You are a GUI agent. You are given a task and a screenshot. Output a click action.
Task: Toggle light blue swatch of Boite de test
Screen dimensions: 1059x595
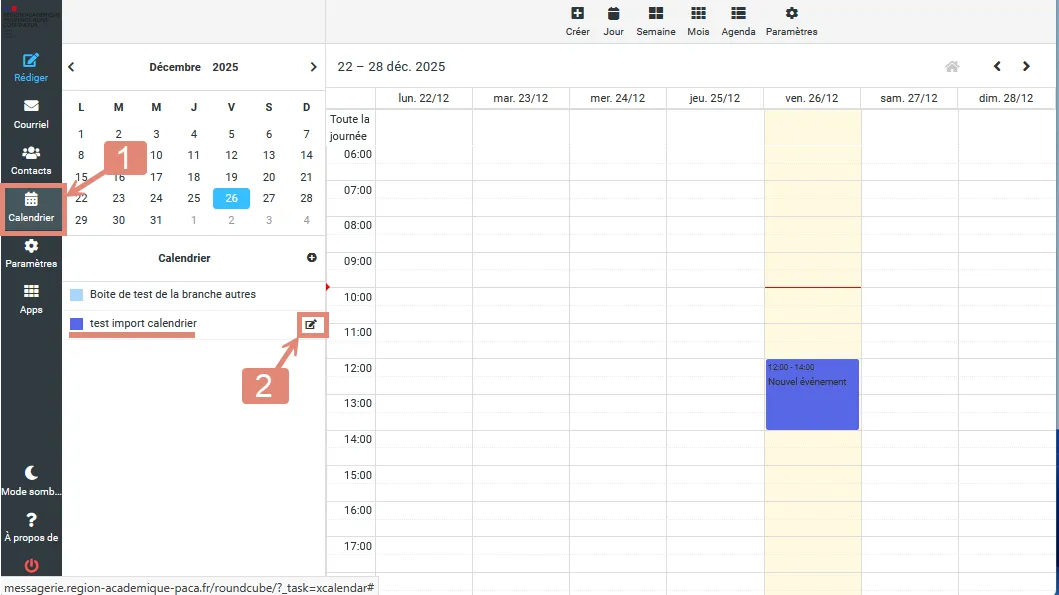[76, 294]
